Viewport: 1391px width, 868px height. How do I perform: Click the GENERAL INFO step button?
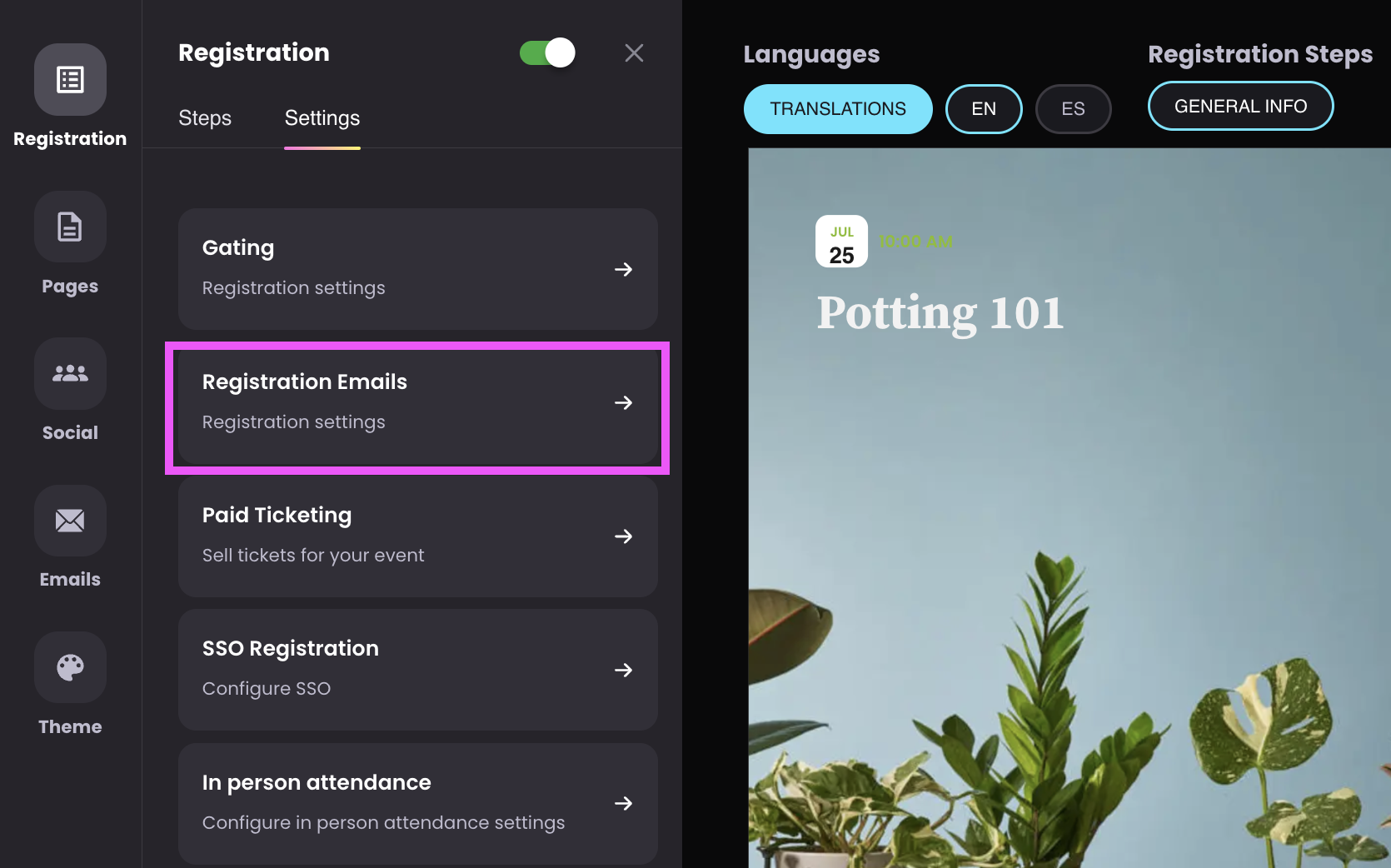[x=1240, y=106]
